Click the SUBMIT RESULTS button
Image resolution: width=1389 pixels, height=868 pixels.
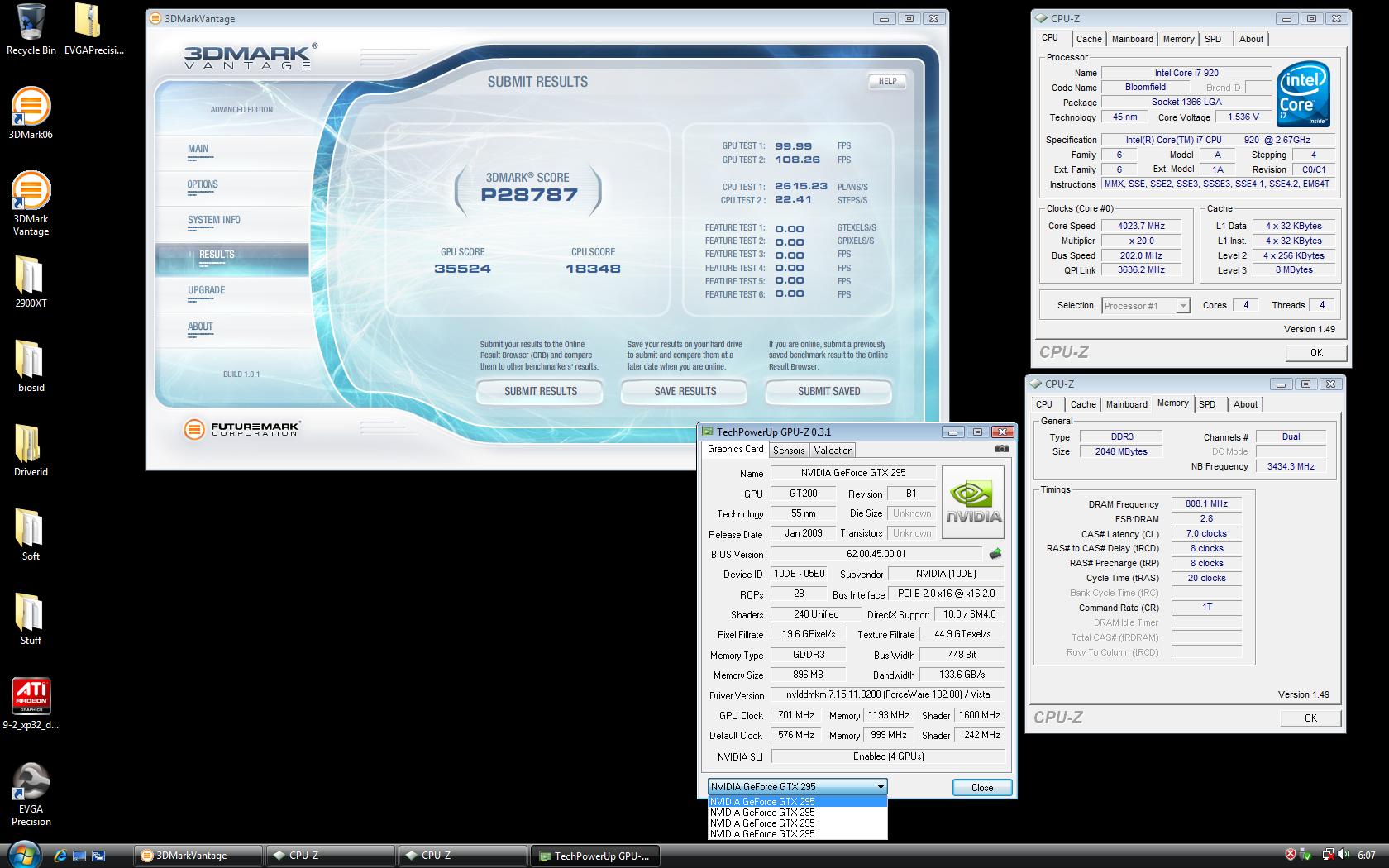pos(541,391)
